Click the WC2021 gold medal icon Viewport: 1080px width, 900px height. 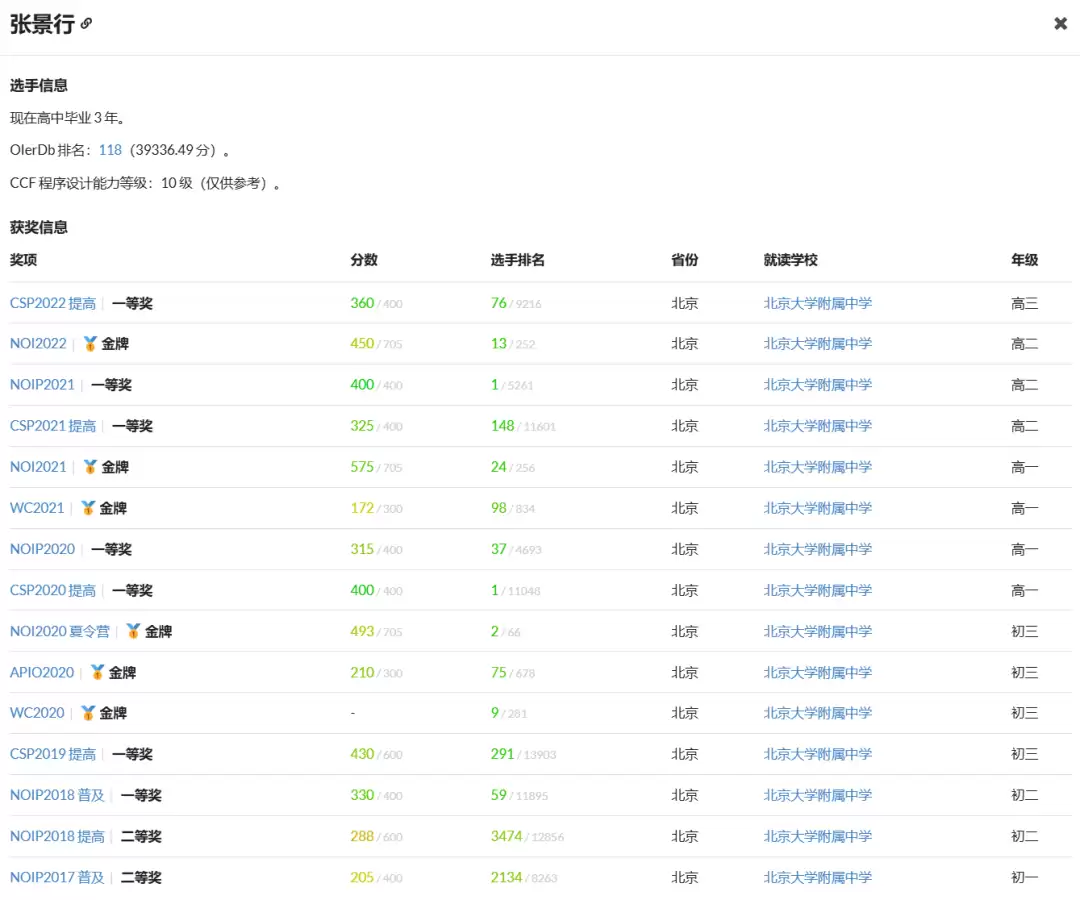[88, 508]
